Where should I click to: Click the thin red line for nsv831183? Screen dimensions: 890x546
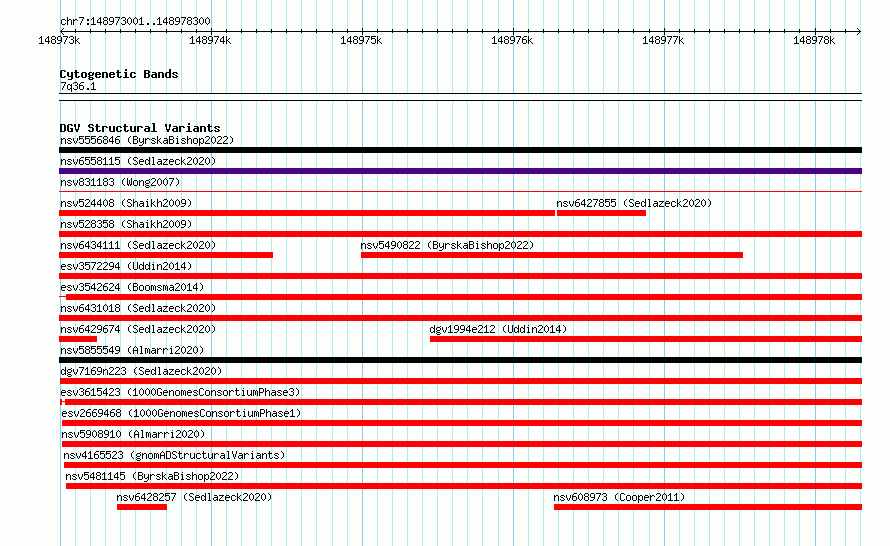460,192
